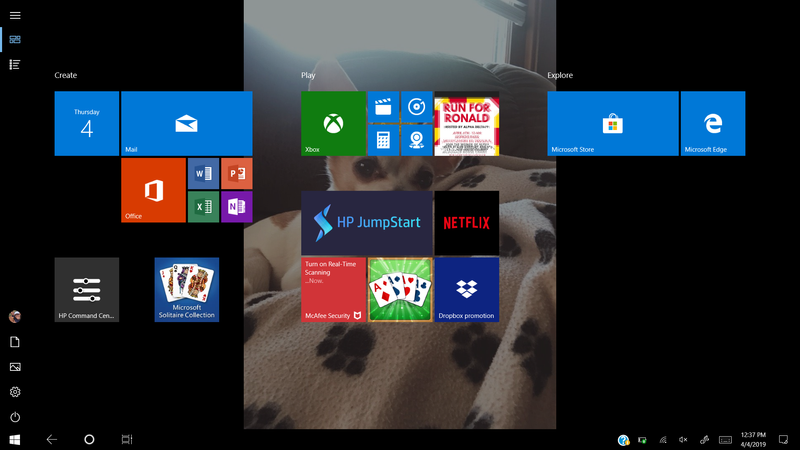Click the muted volume tray icon
The image size is (800, 450).
[x=683, y=440]
